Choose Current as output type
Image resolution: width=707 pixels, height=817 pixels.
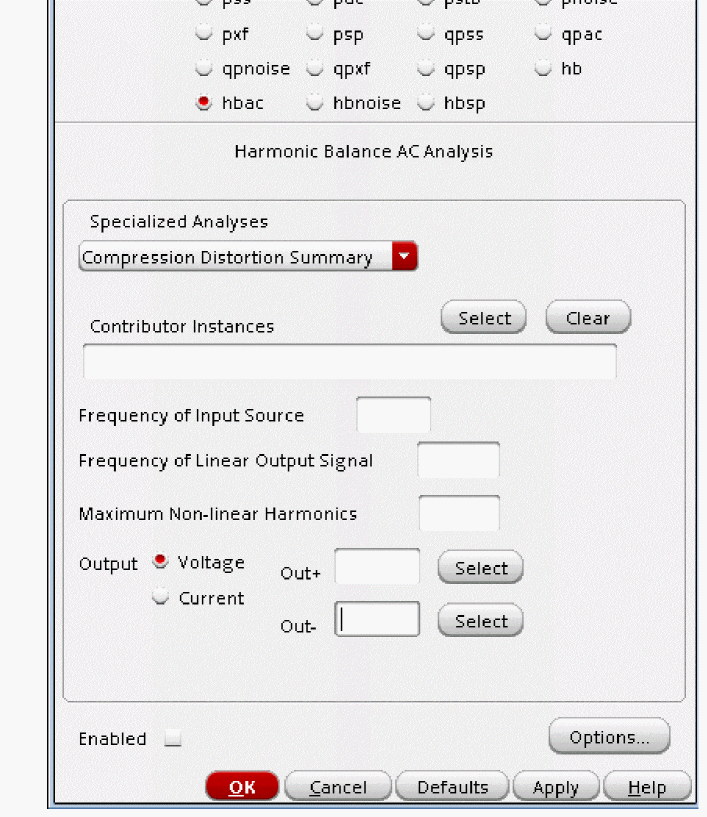click(x=160, y=597)
